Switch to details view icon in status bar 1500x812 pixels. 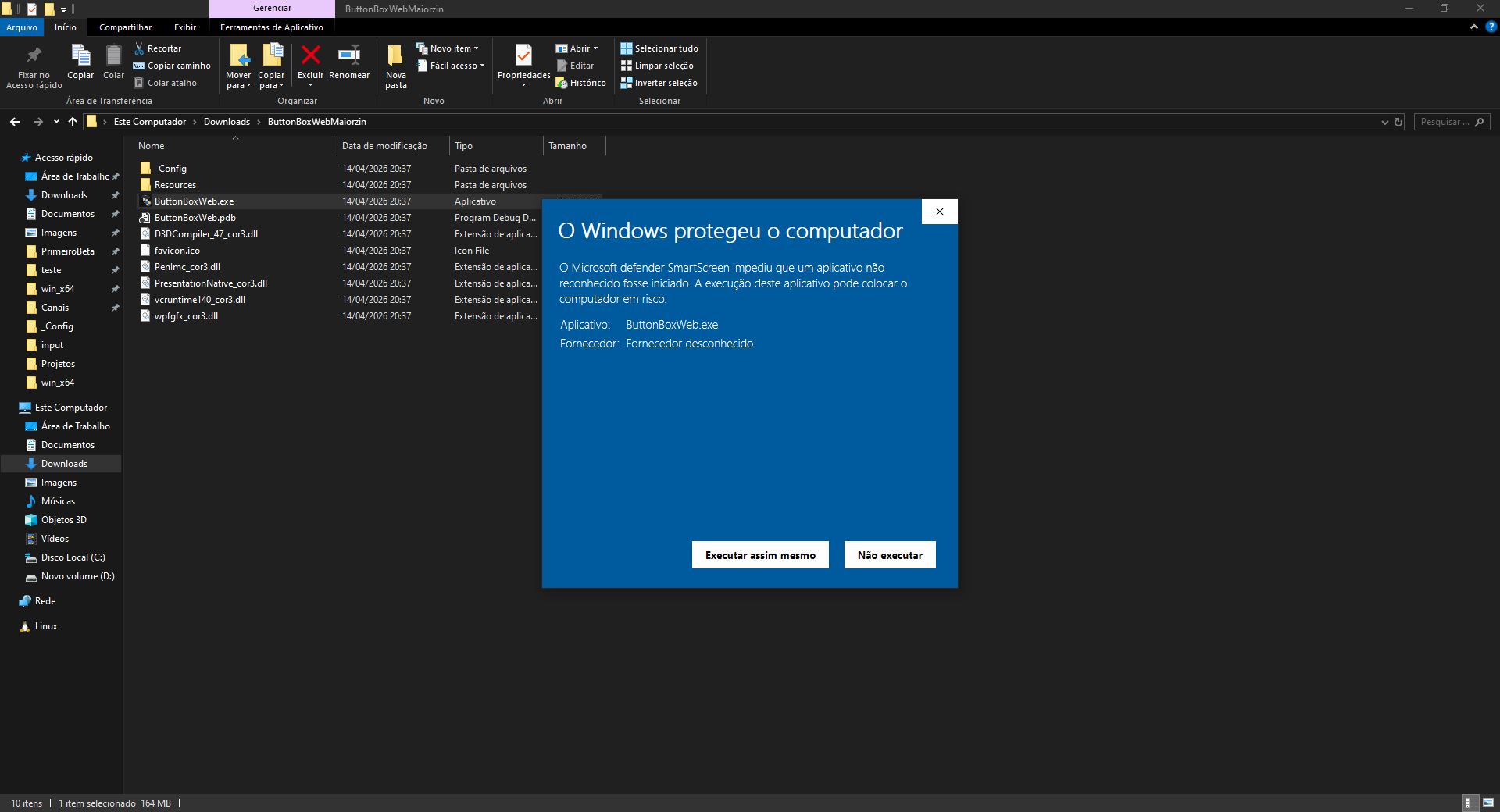point(1468,803)
